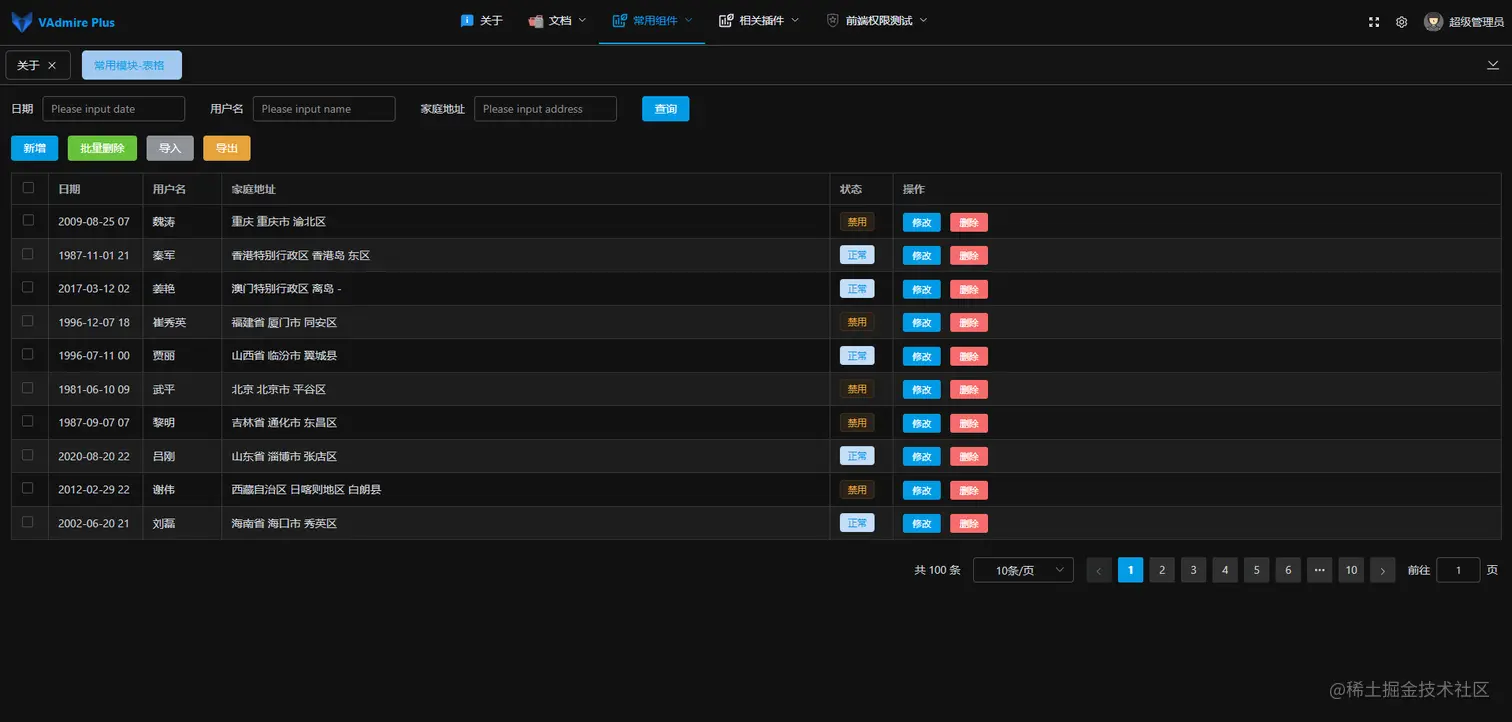This screenshot has height=722, width=1512.
Task: Click 删除 in the 谢伟 row
Action: (x=969, y=490)
